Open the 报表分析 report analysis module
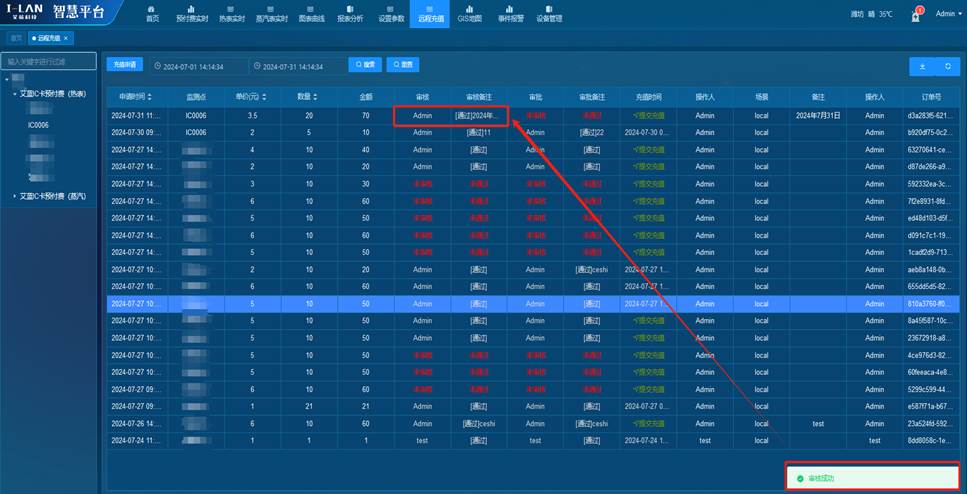The image size is (967, 494). (350, 13)
